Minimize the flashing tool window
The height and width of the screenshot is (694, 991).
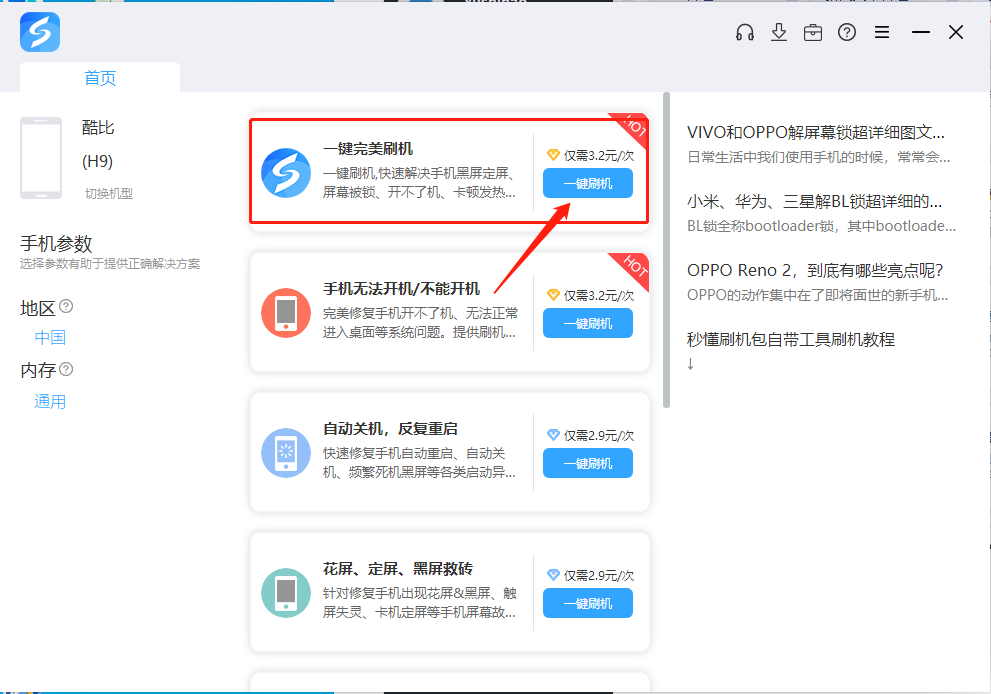921,32
